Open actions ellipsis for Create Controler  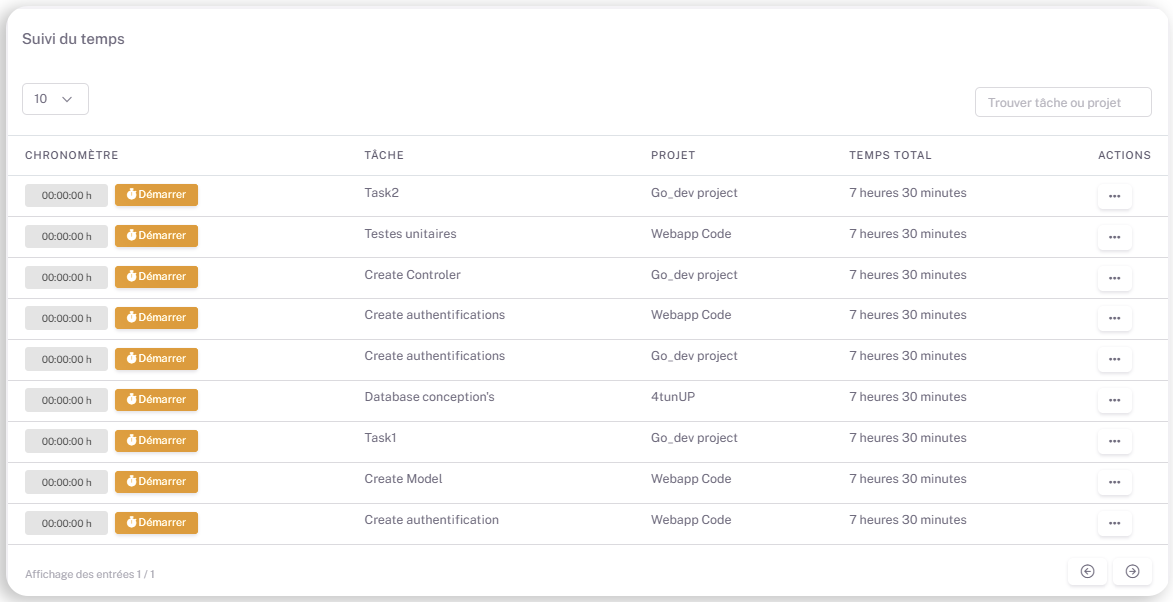1114,278
